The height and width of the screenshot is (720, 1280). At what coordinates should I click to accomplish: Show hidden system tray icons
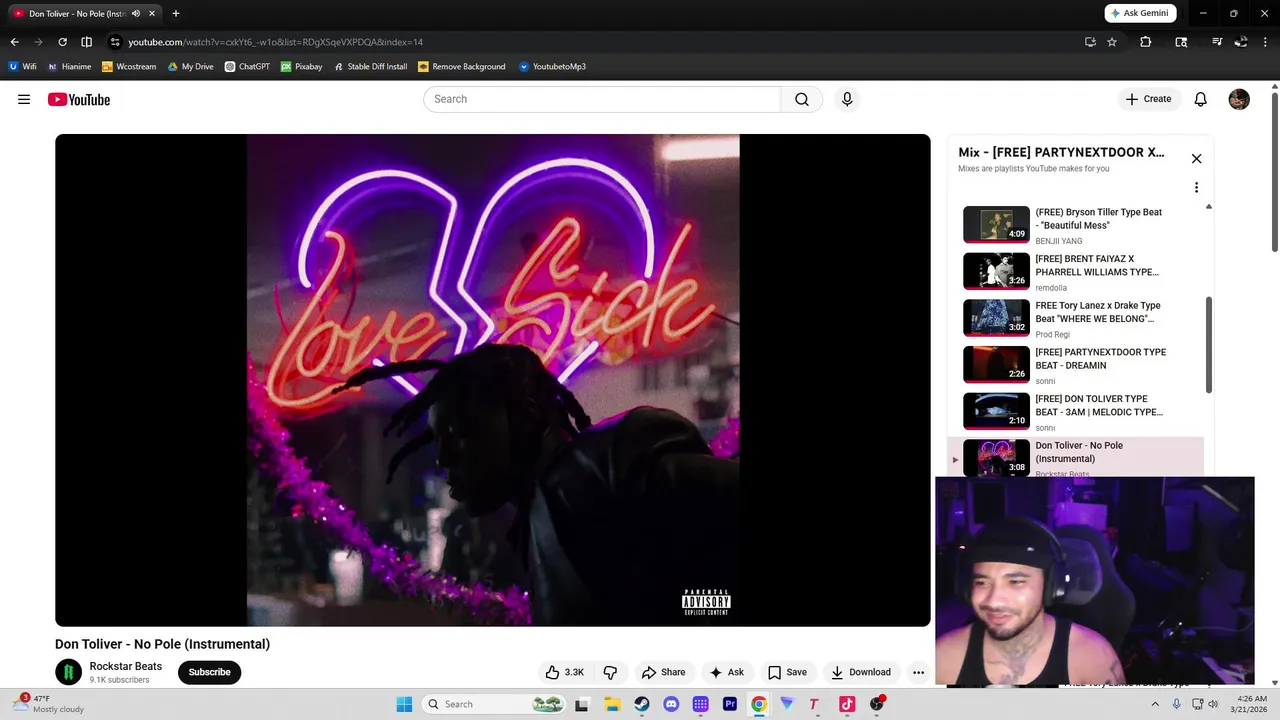1155,704
